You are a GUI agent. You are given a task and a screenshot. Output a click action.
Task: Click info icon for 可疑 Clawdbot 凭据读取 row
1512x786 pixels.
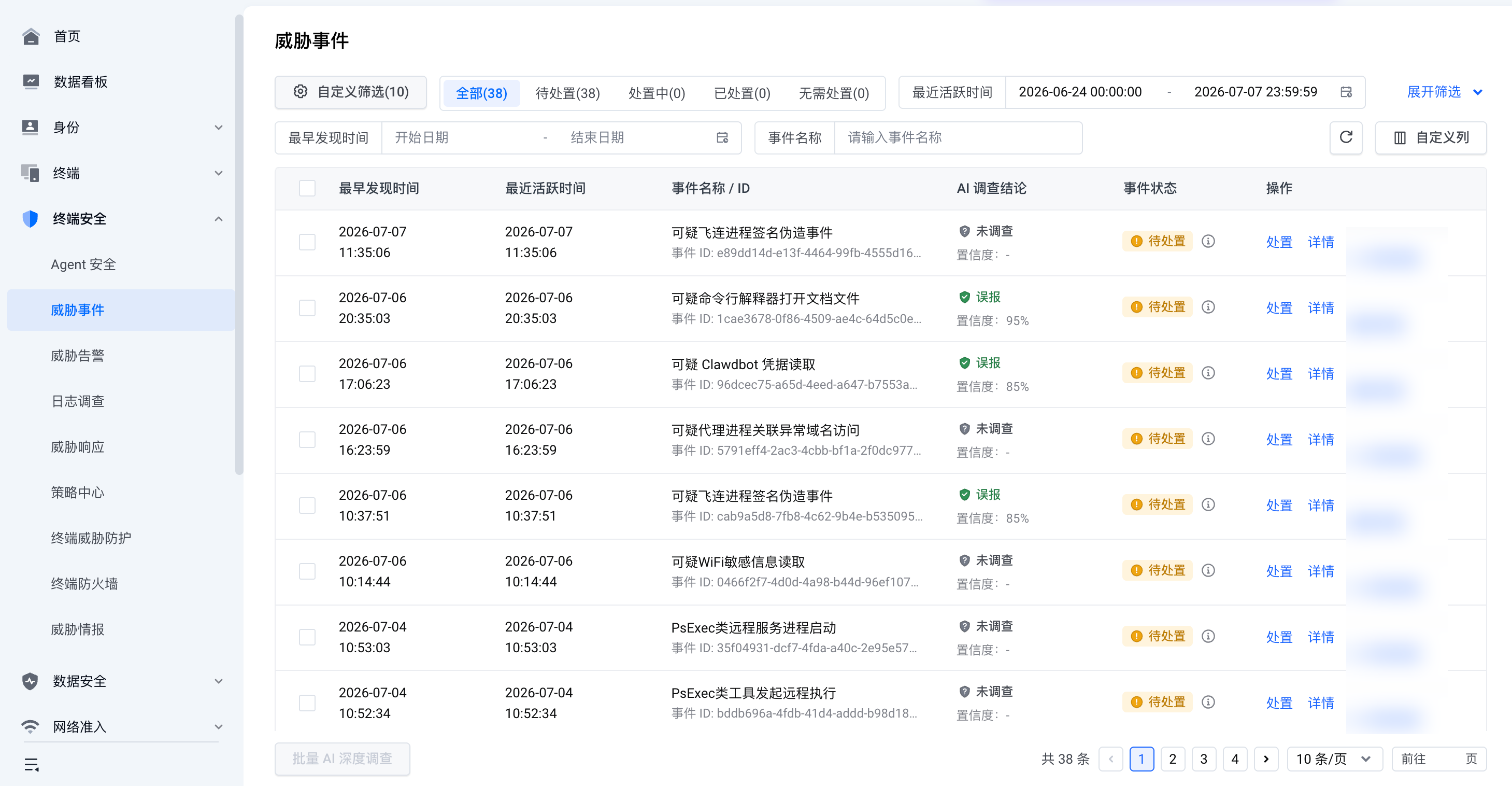(x=1208, y=373)
